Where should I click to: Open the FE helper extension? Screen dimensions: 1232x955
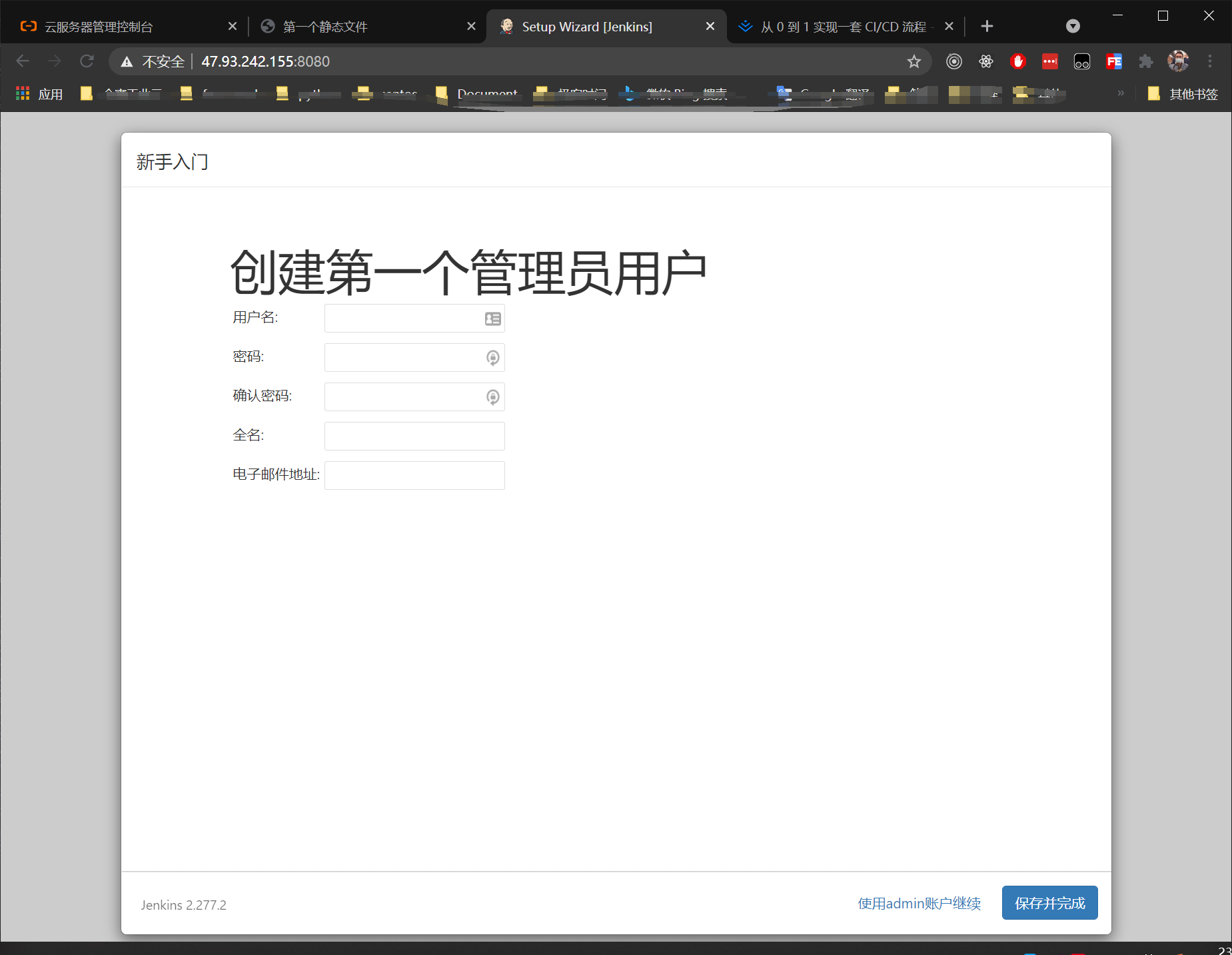1114,61
